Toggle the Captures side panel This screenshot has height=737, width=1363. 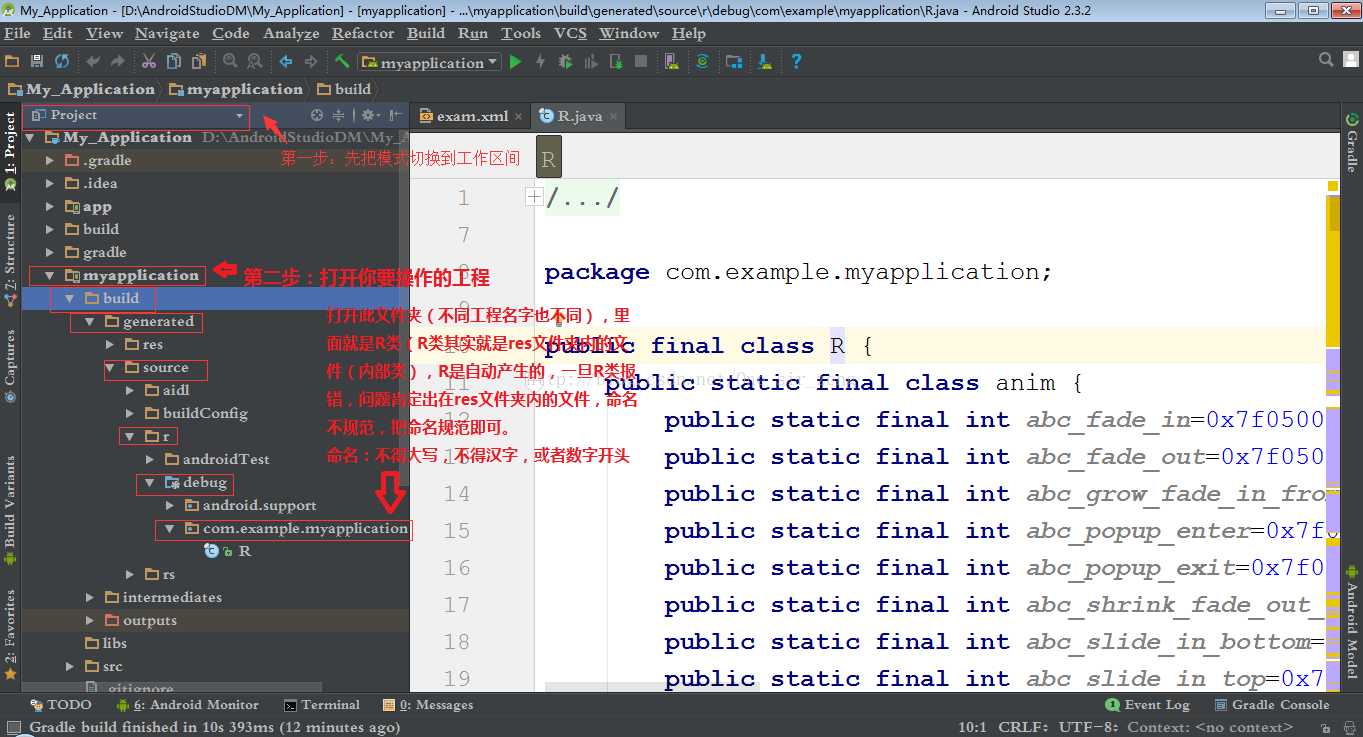click(10, 366)
